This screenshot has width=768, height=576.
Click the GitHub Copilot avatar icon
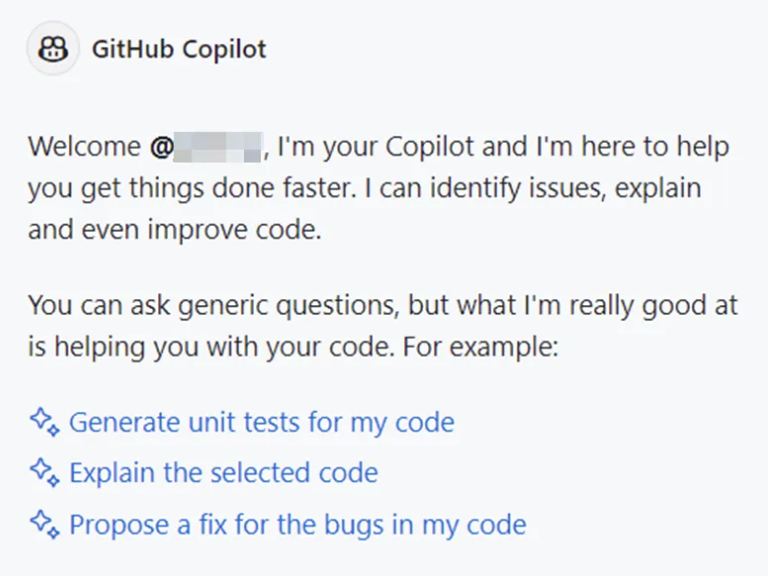52,49
